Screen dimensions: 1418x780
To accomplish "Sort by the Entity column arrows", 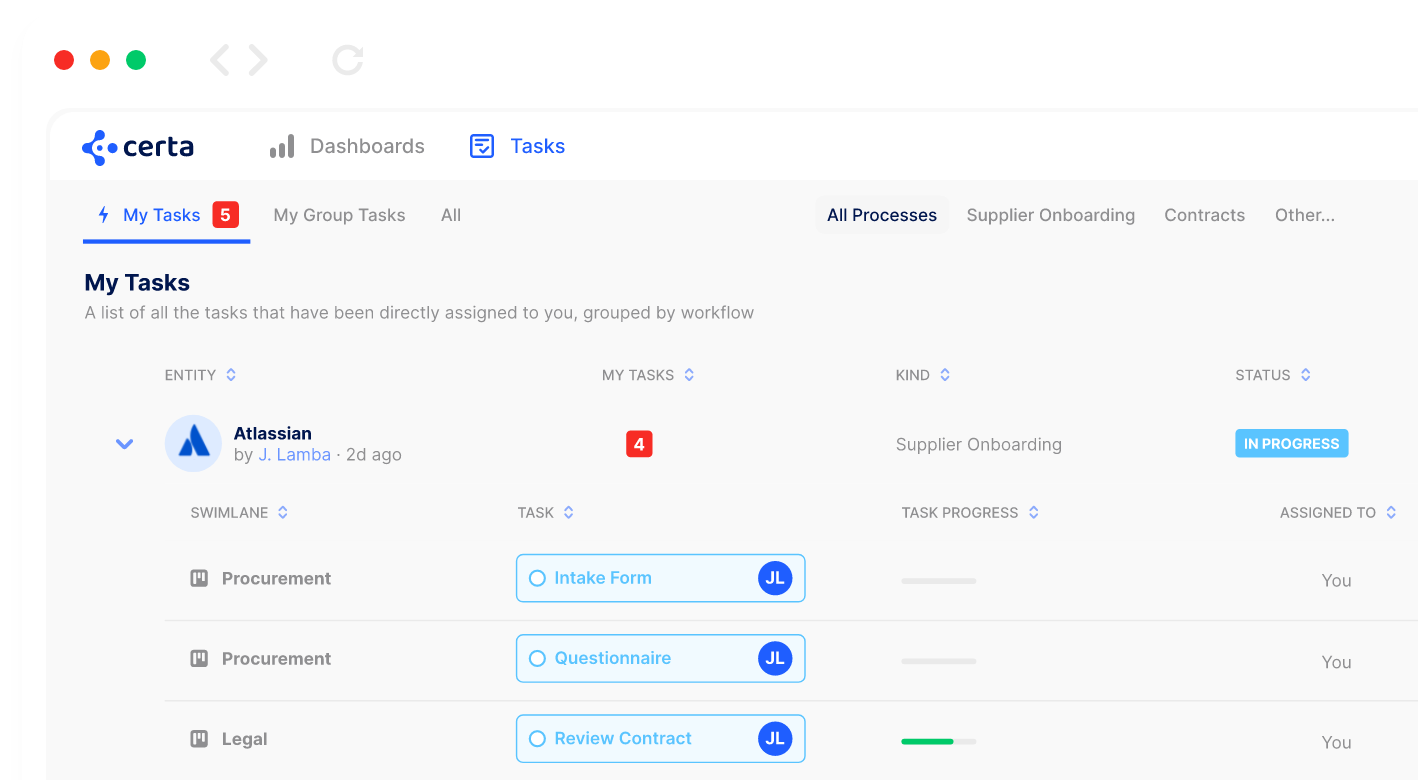I will point(231,375).
